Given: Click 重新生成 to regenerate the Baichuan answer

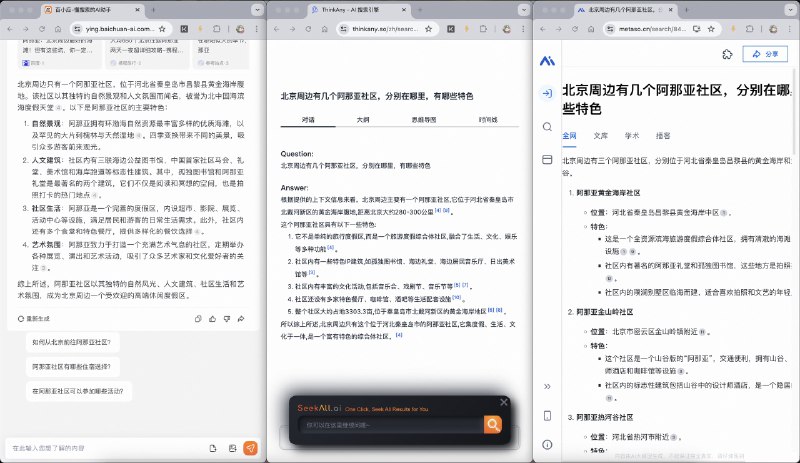Looking at the screenshot, I should pyautogui.click(x=34, y=319).
